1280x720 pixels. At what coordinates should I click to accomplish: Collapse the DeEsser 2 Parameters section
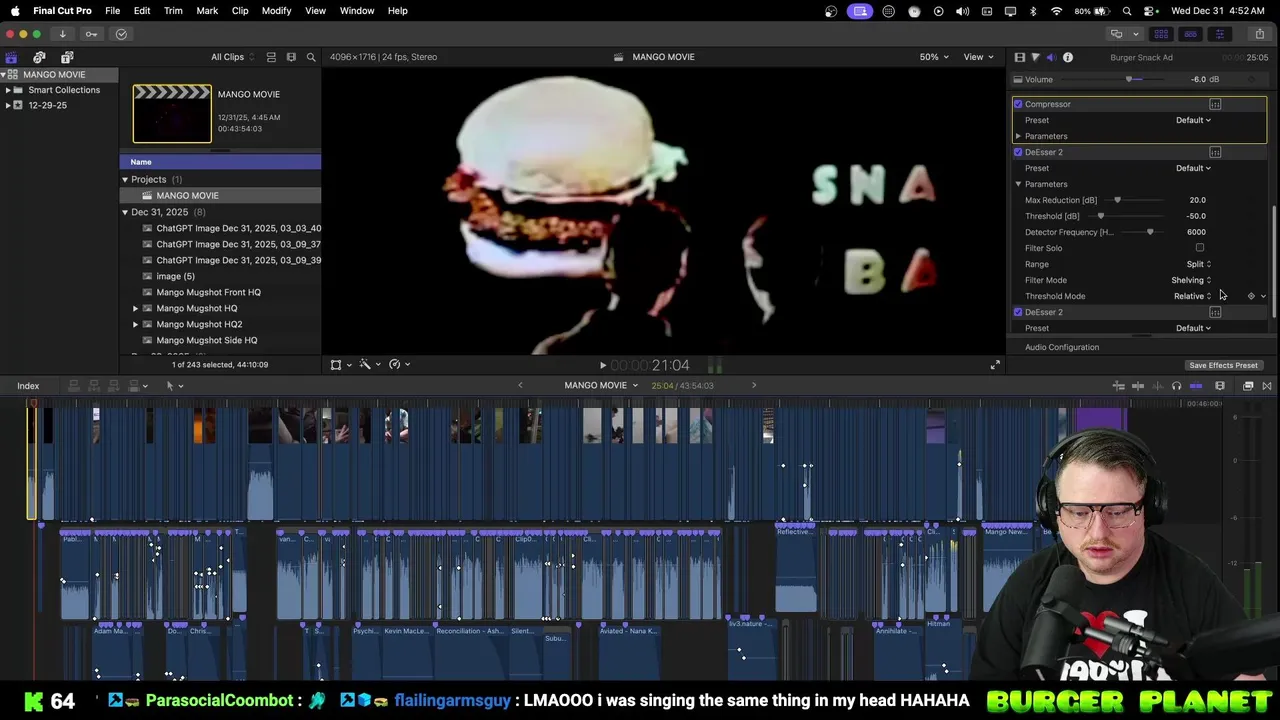(1018, 184)
